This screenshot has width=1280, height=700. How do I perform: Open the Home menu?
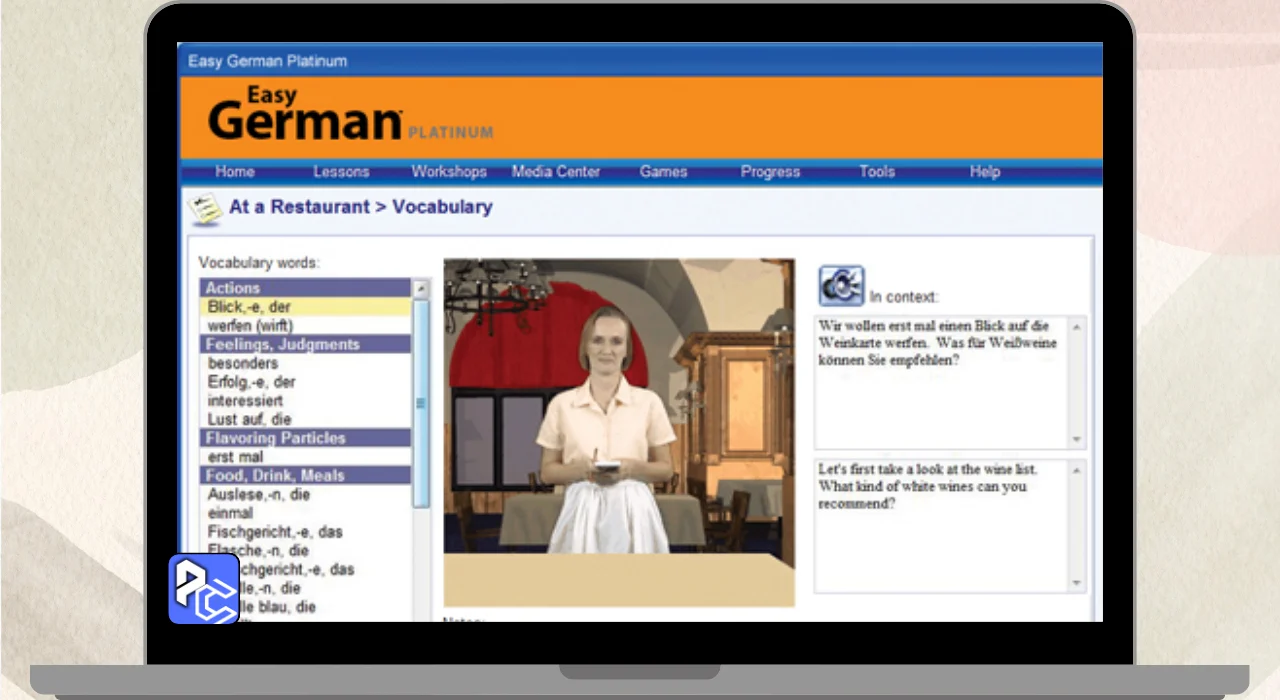click(x=235, y=172)
